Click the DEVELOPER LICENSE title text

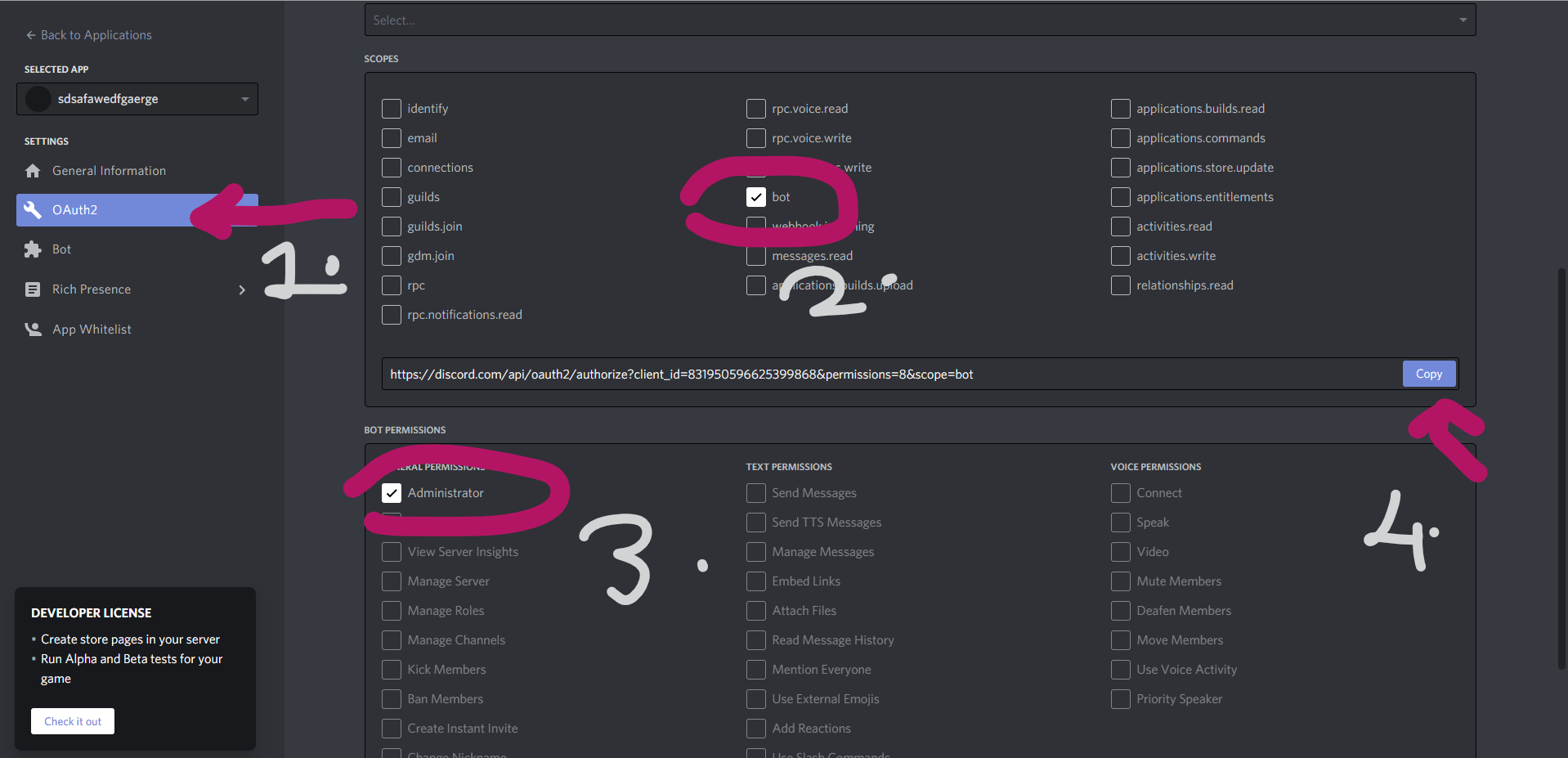[92, 613]
